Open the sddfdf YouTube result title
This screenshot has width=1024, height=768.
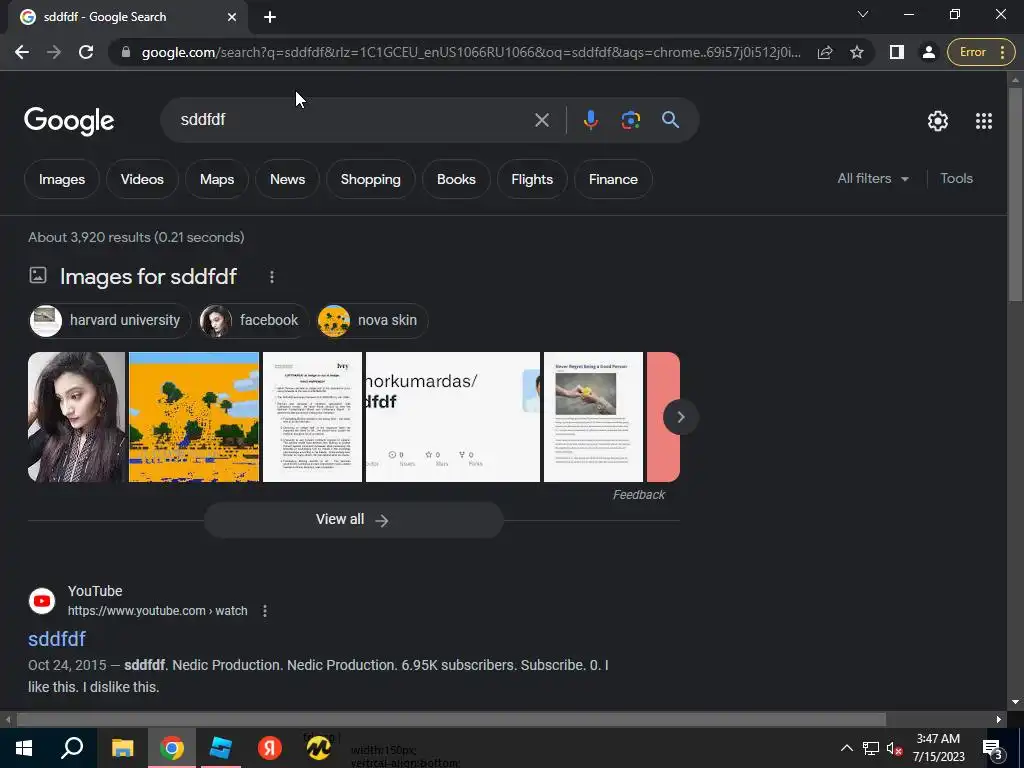pos(57,639)
